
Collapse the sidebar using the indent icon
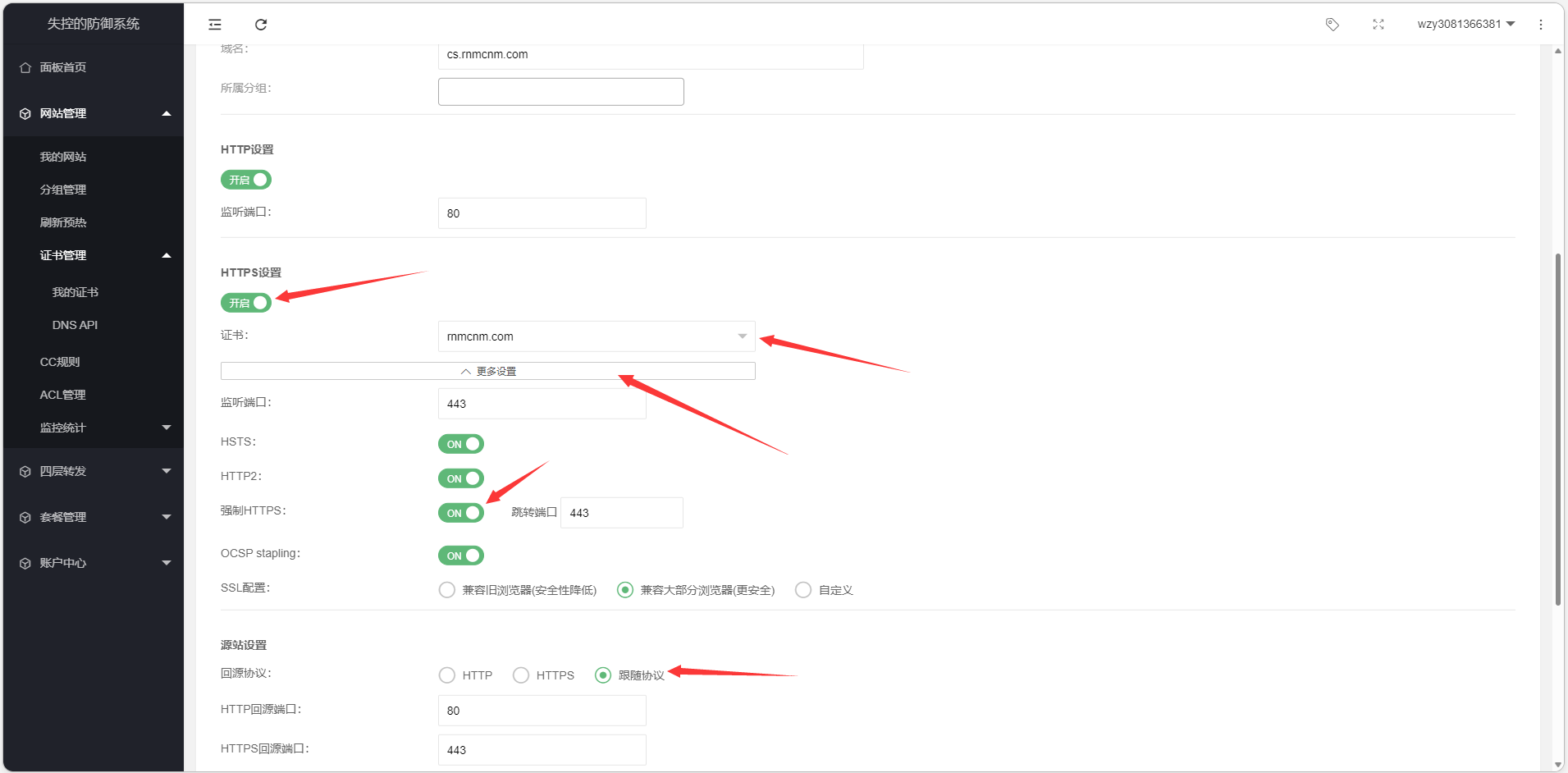(x=214, y=25)
